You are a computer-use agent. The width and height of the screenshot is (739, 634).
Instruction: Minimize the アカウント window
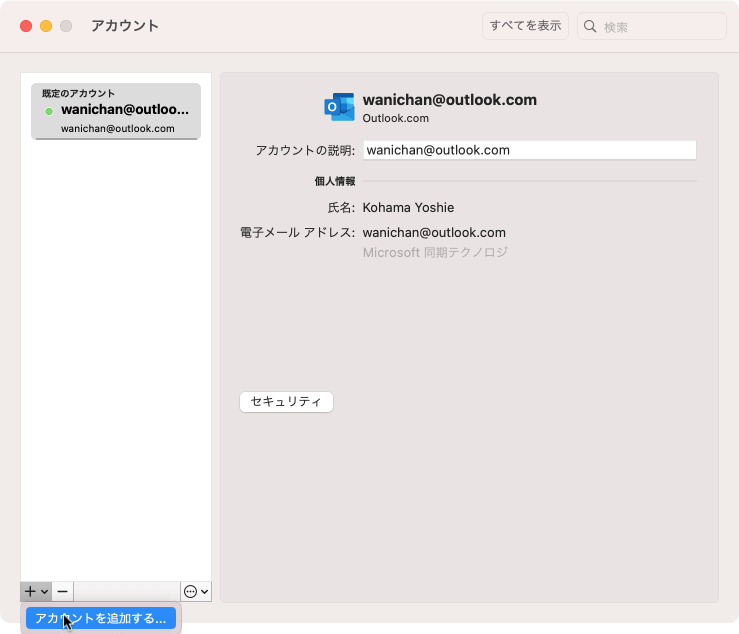coord(46,26)
